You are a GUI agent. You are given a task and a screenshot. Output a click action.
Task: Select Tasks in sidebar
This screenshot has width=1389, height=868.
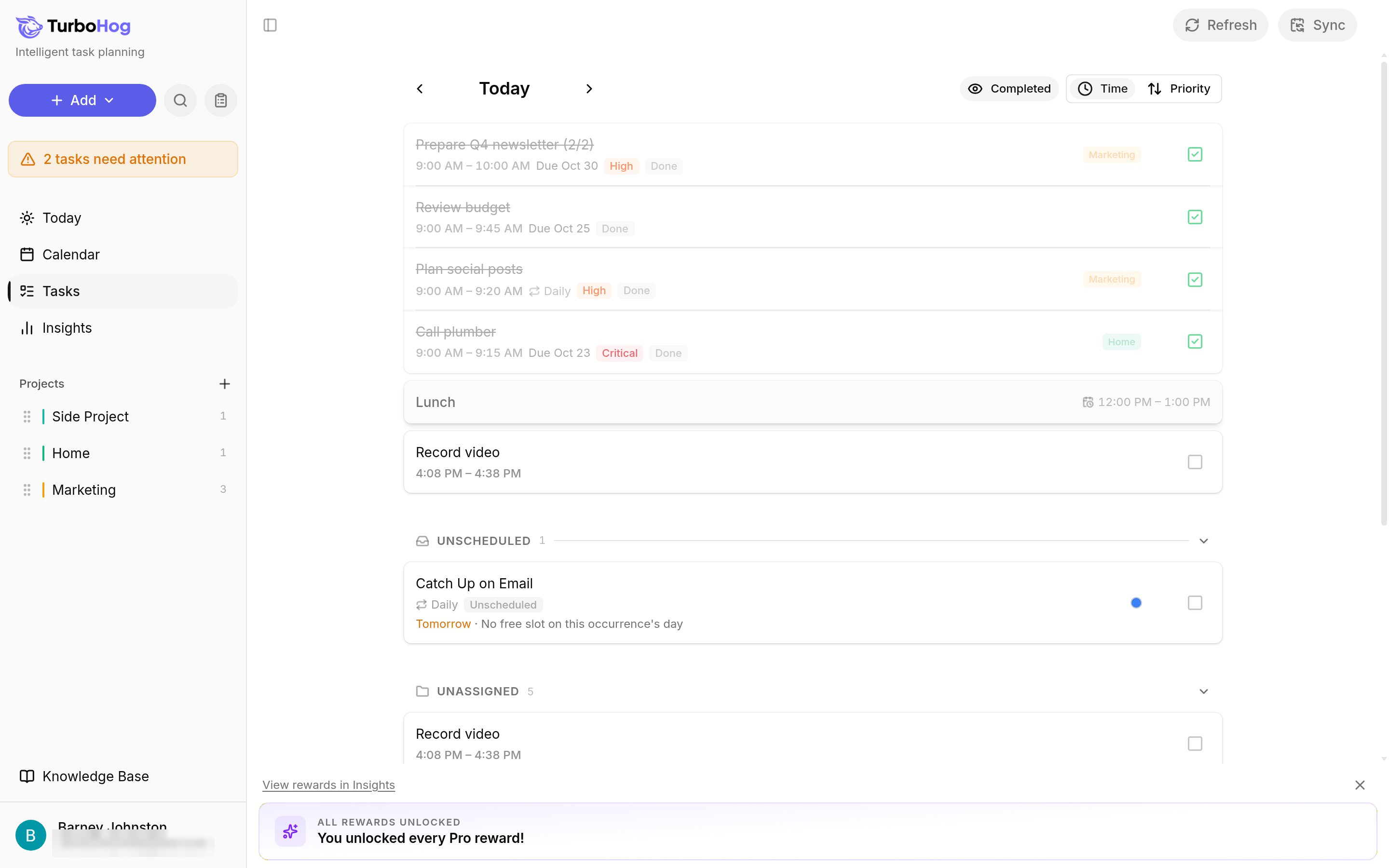click(123, 291)
